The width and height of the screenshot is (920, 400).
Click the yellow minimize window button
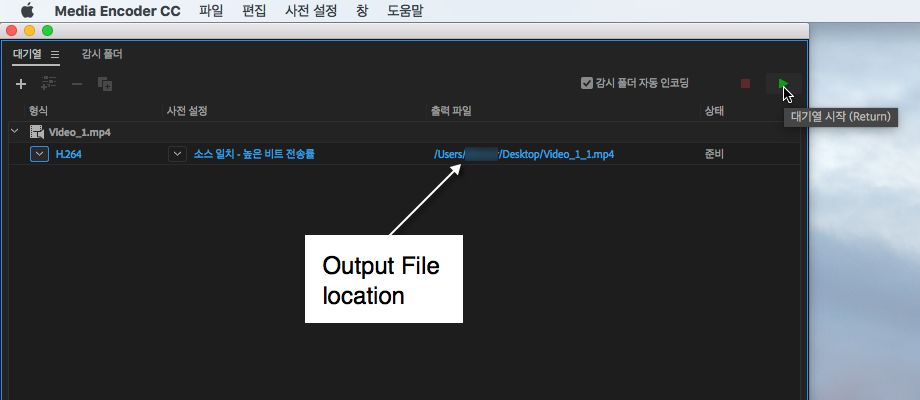[x=29, y=30]
